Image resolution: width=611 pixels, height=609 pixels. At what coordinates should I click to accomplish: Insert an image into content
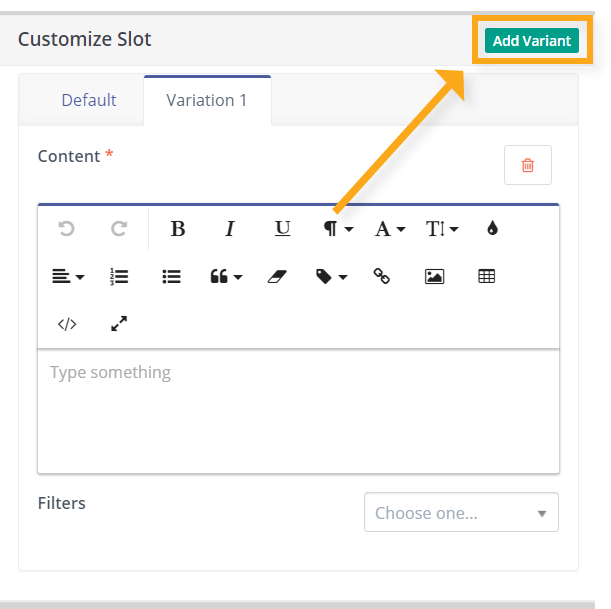(x=434, y=277)
